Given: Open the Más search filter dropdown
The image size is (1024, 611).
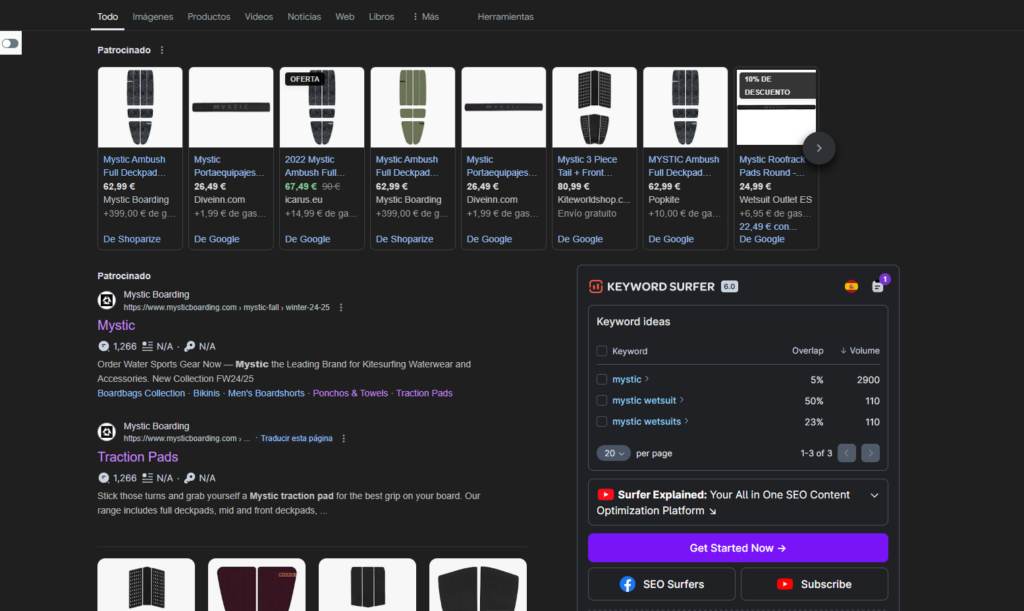Looking at the screenshot, I should tap(425, 17).
